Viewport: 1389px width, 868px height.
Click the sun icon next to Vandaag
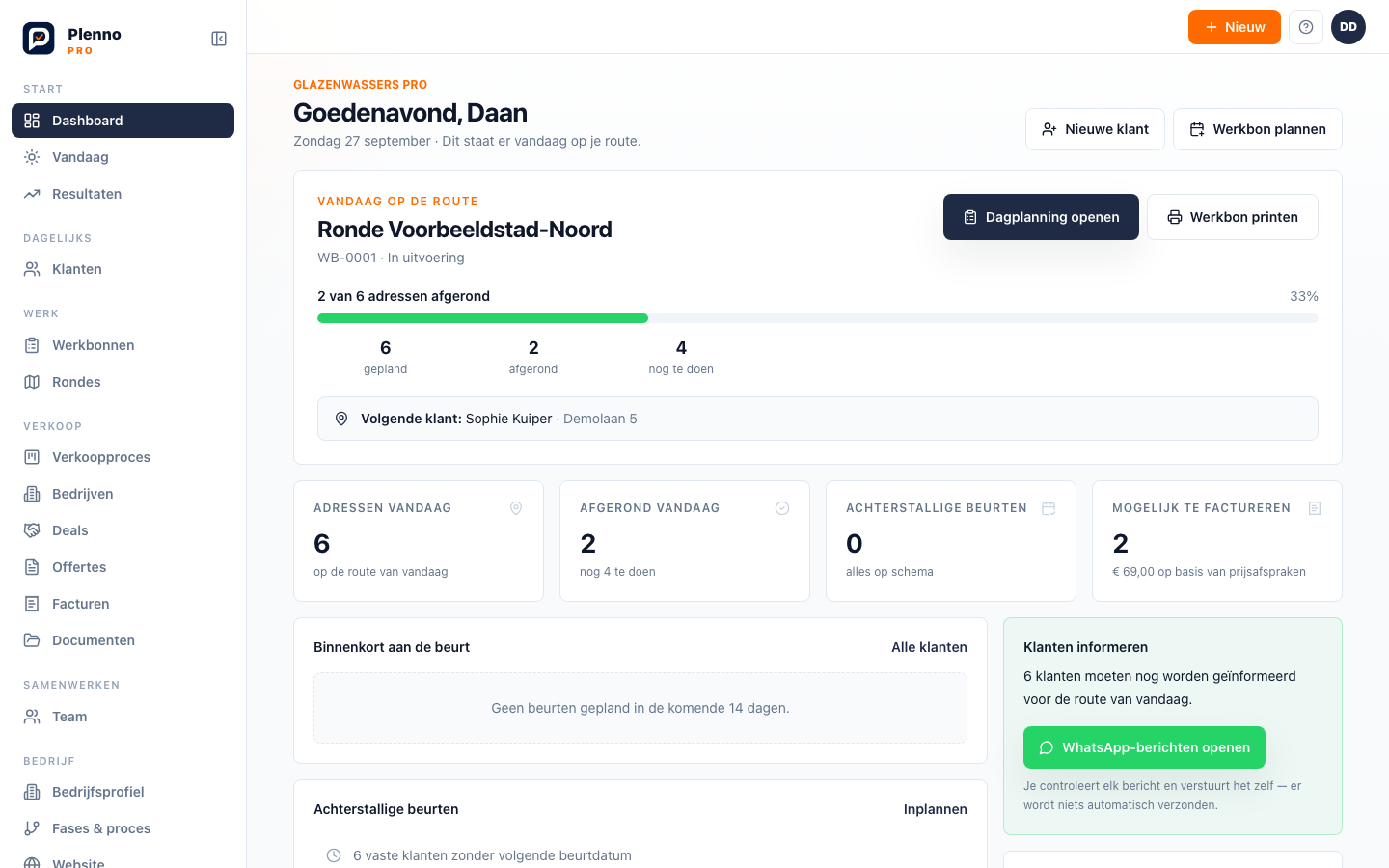click(x=32, y=157)
